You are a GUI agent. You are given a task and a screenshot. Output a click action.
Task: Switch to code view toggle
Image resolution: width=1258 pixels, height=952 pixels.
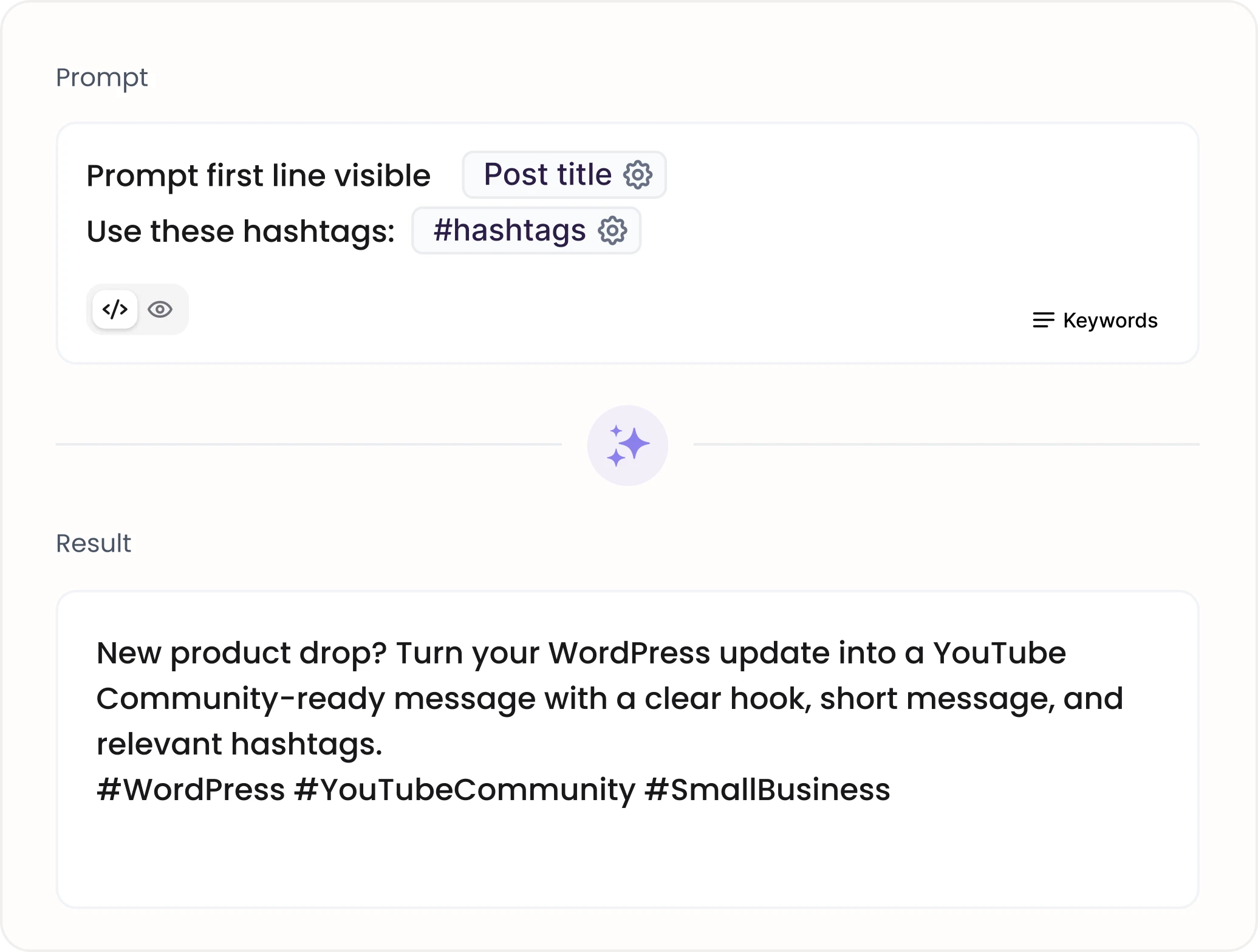point(115,309)
